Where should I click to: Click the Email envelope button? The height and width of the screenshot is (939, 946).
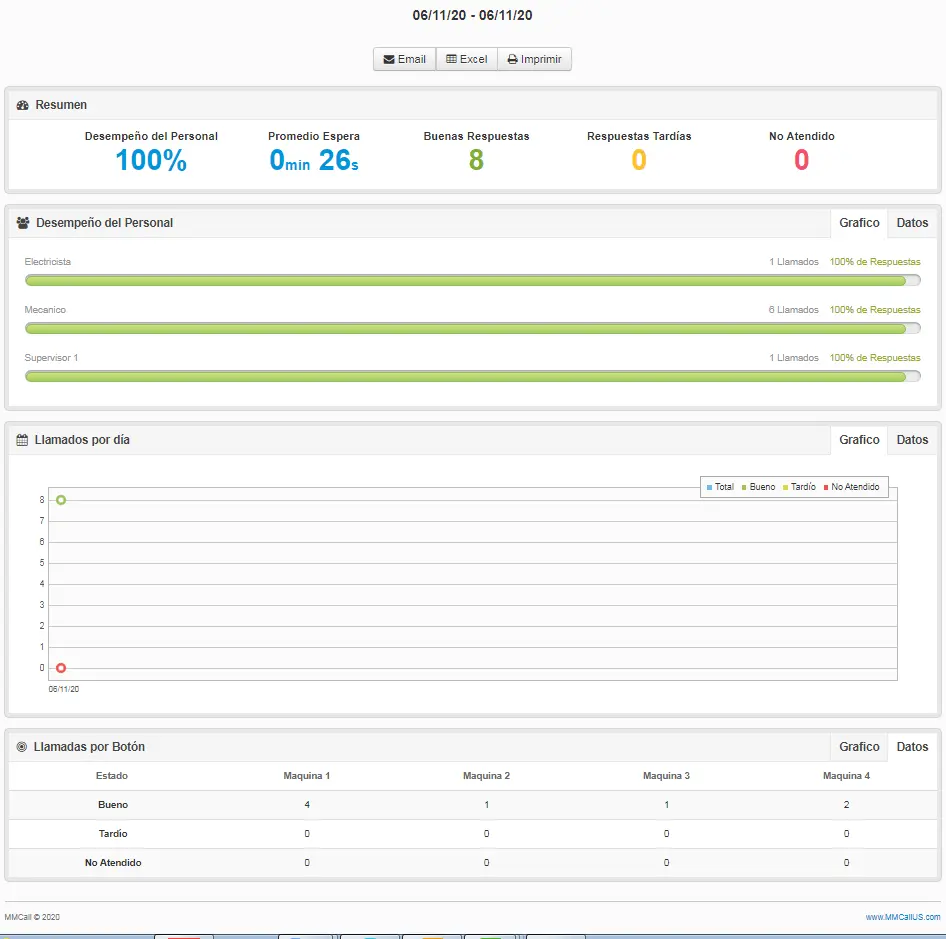[405, 59]
